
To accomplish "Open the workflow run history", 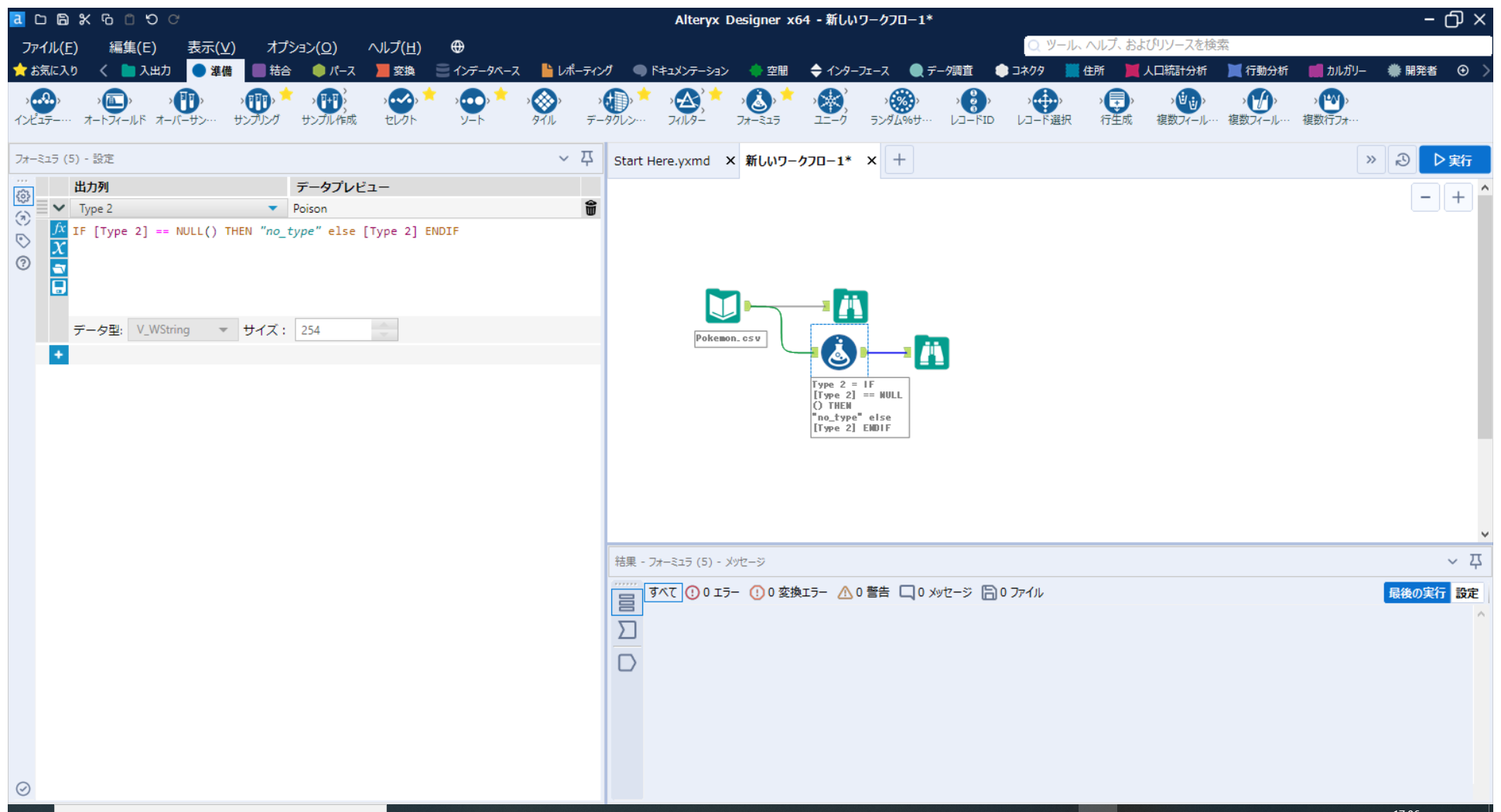I will (1402, 160).
